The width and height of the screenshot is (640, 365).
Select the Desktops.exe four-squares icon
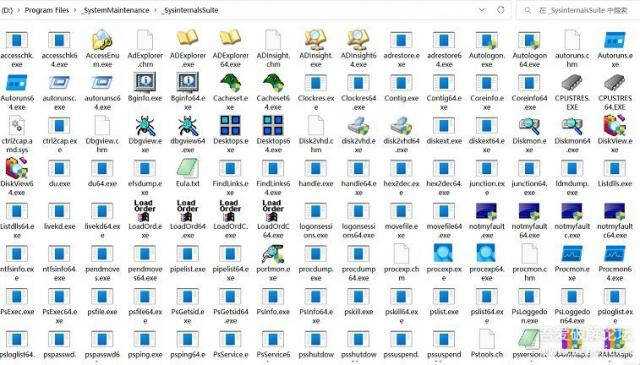(x=230, y=125)
